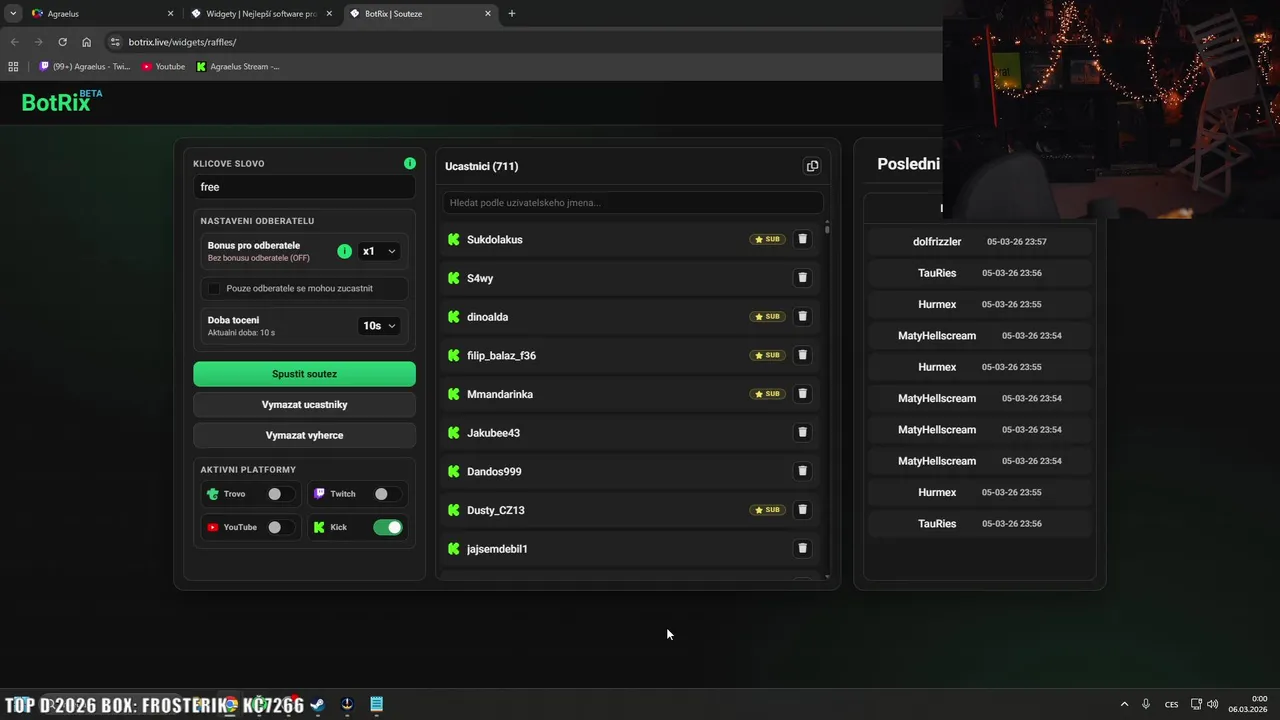Click the Vymazat vyherce button

(x=304, y=435)
